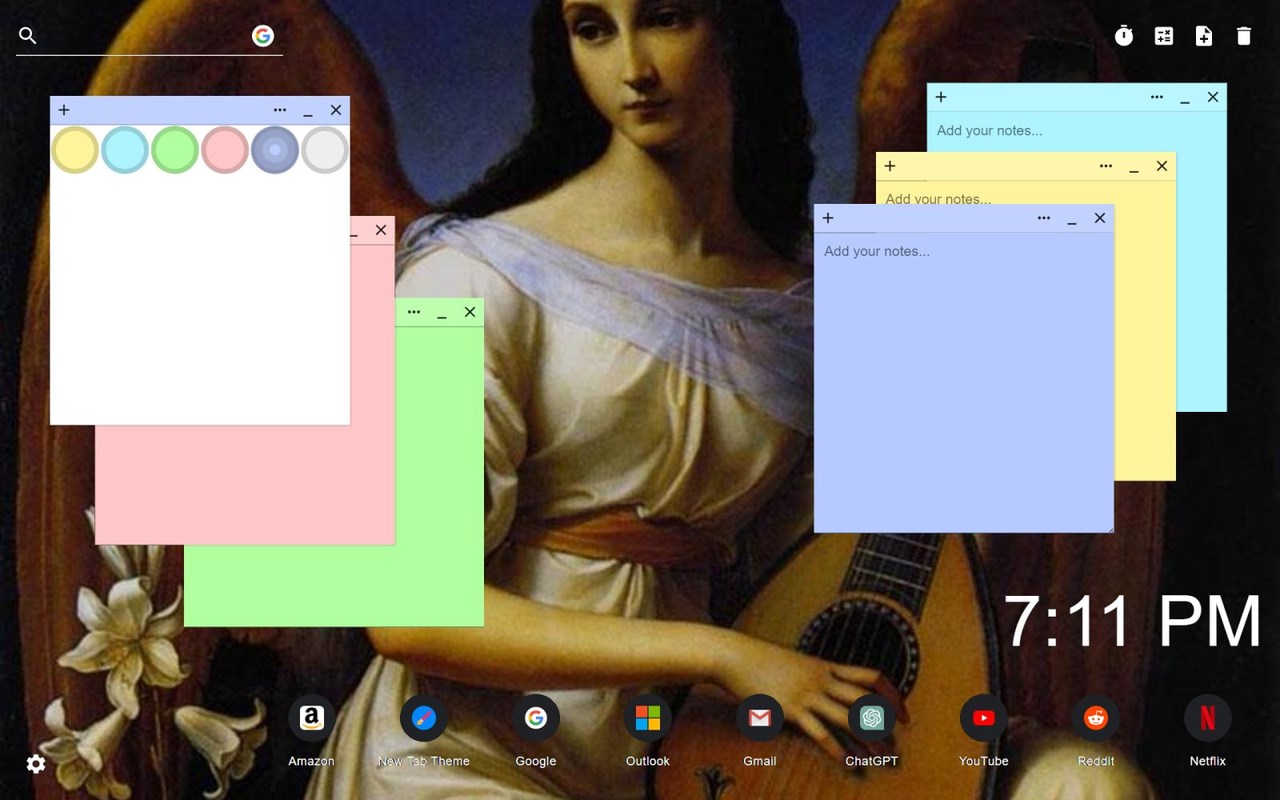Open the blue-purple note's three-dot menu

click(1044, 218)
